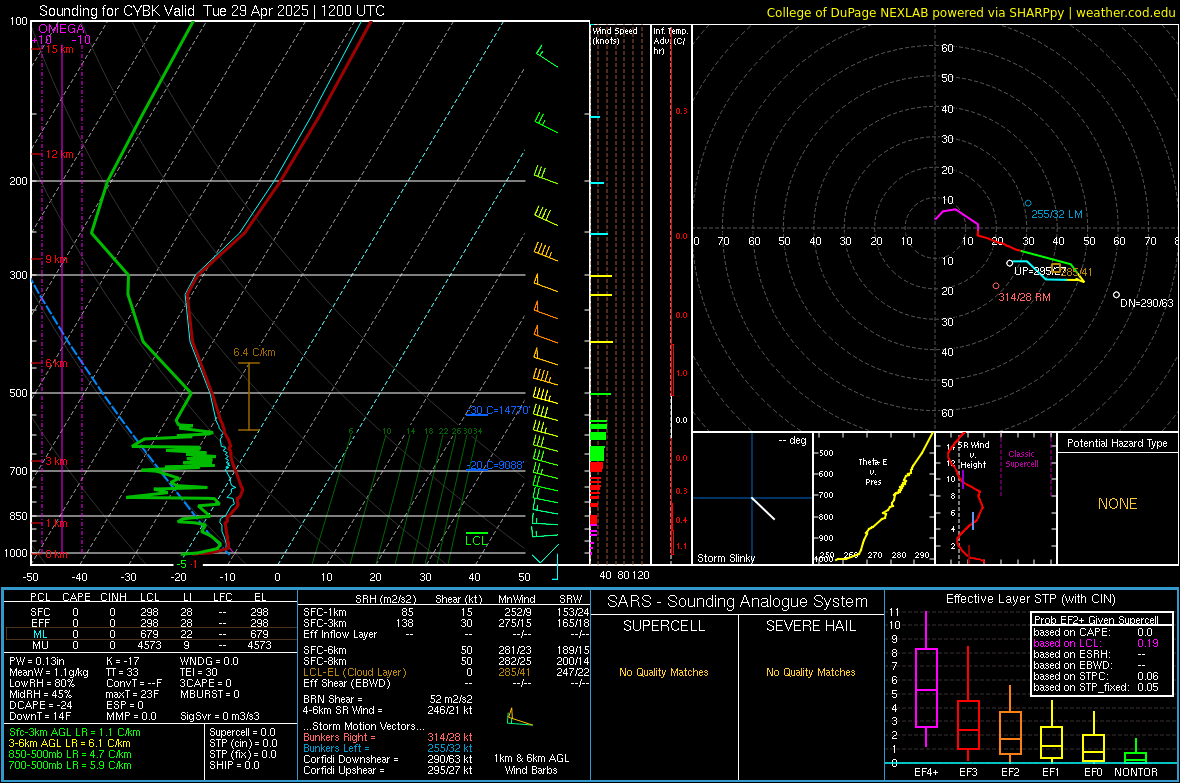
Task: Click the 'LowRH = 80%' value
Action: [42, 684]
